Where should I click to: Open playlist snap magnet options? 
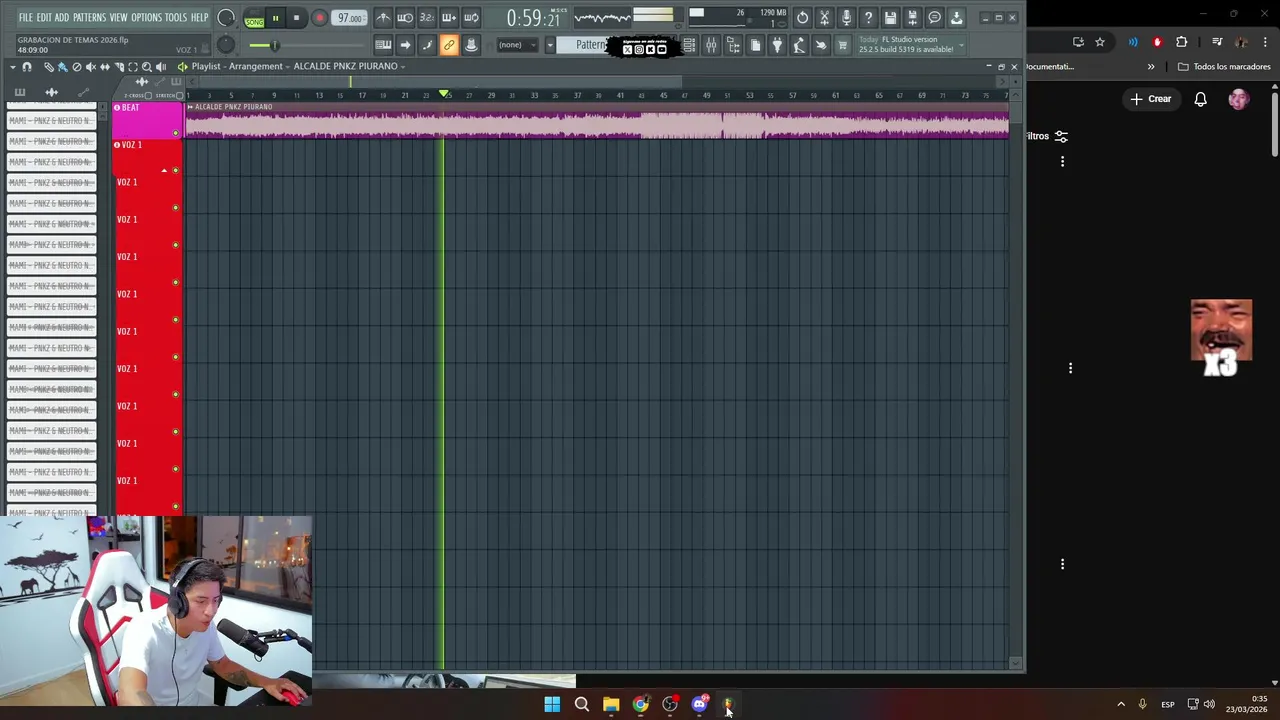click(27, 67)
